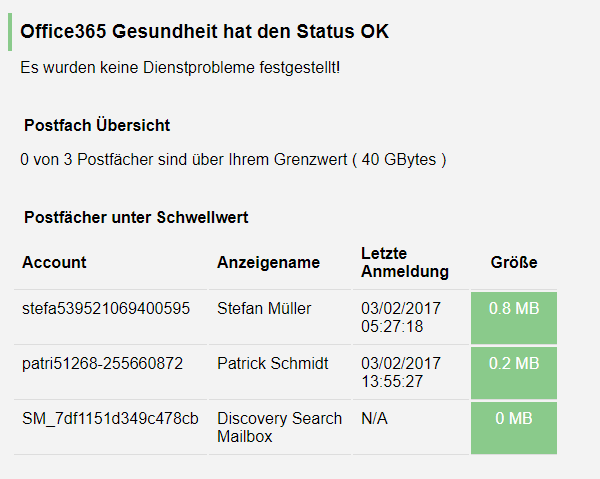The image size is (600, 479).
Task: Click the Postfach Übersicht heading
Action: [x=97, y=125]
